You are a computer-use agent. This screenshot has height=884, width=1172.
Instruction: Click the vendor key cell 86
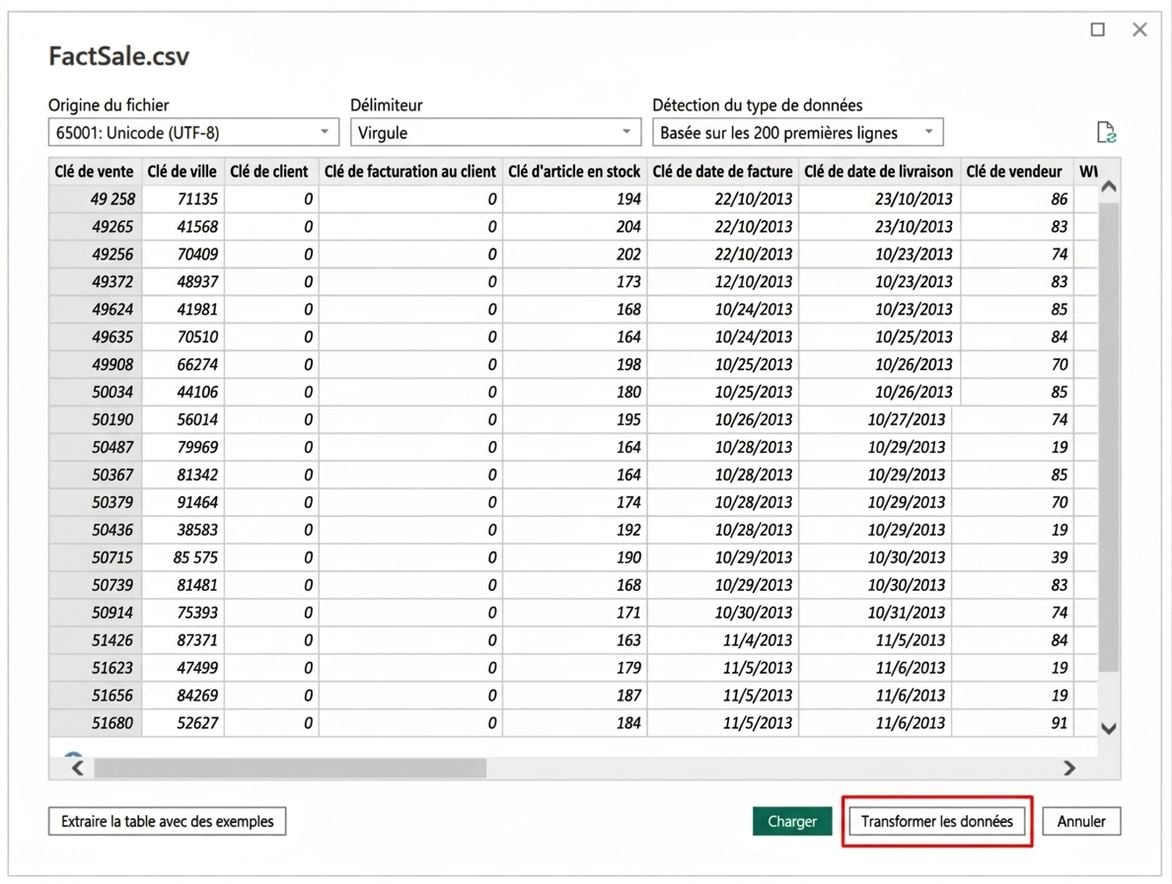coord(1017,199)
